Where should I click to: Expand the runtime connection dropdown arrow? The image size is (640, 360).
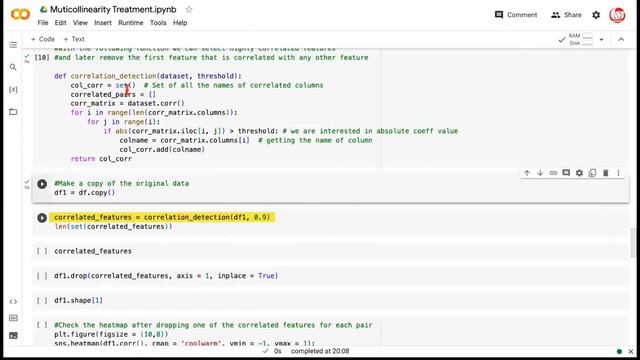click(601, 40)
